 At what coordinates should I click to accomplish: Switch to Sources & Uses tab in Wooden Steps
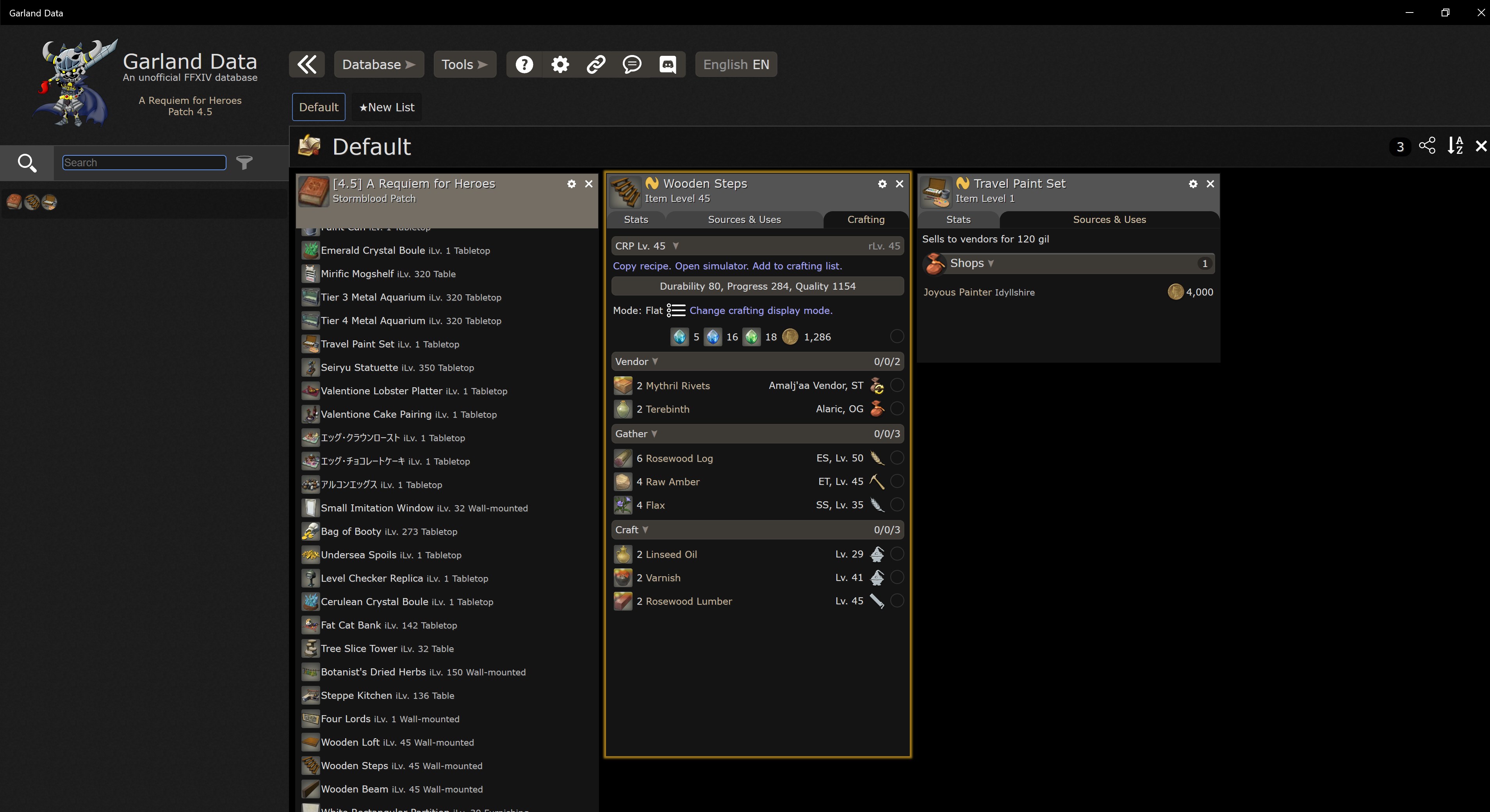(744, 220)
